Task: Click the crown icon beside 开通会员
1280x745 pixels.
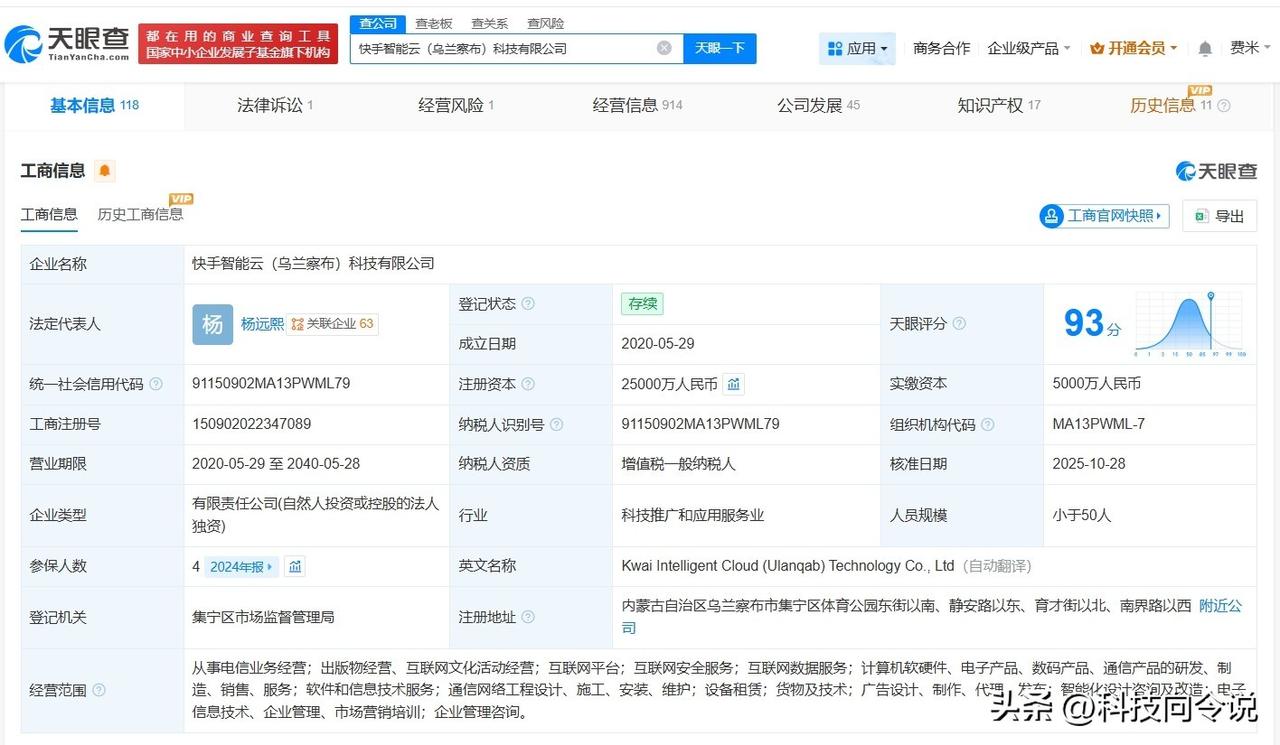Action: click(x=1097, y=48)
